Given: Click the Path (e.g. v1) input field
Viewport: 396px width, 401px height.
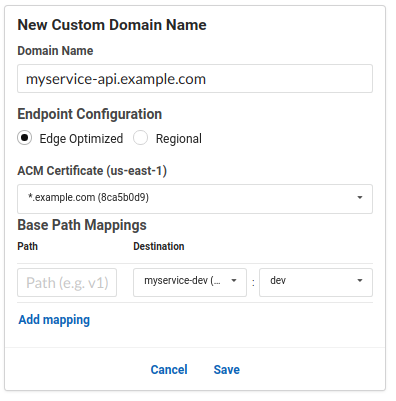Looking at the screenshot, I should click(67, 282).
